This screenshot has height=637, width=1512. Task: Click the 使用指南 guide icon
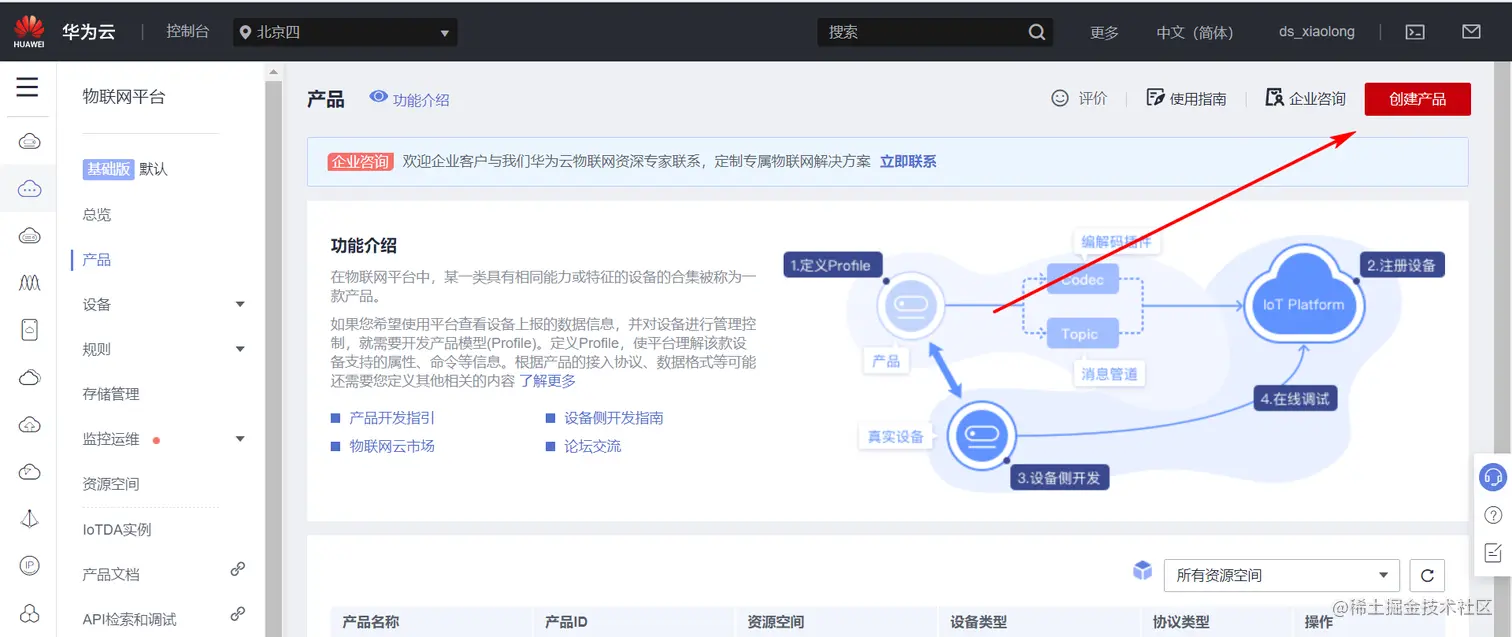(1156, 98)
